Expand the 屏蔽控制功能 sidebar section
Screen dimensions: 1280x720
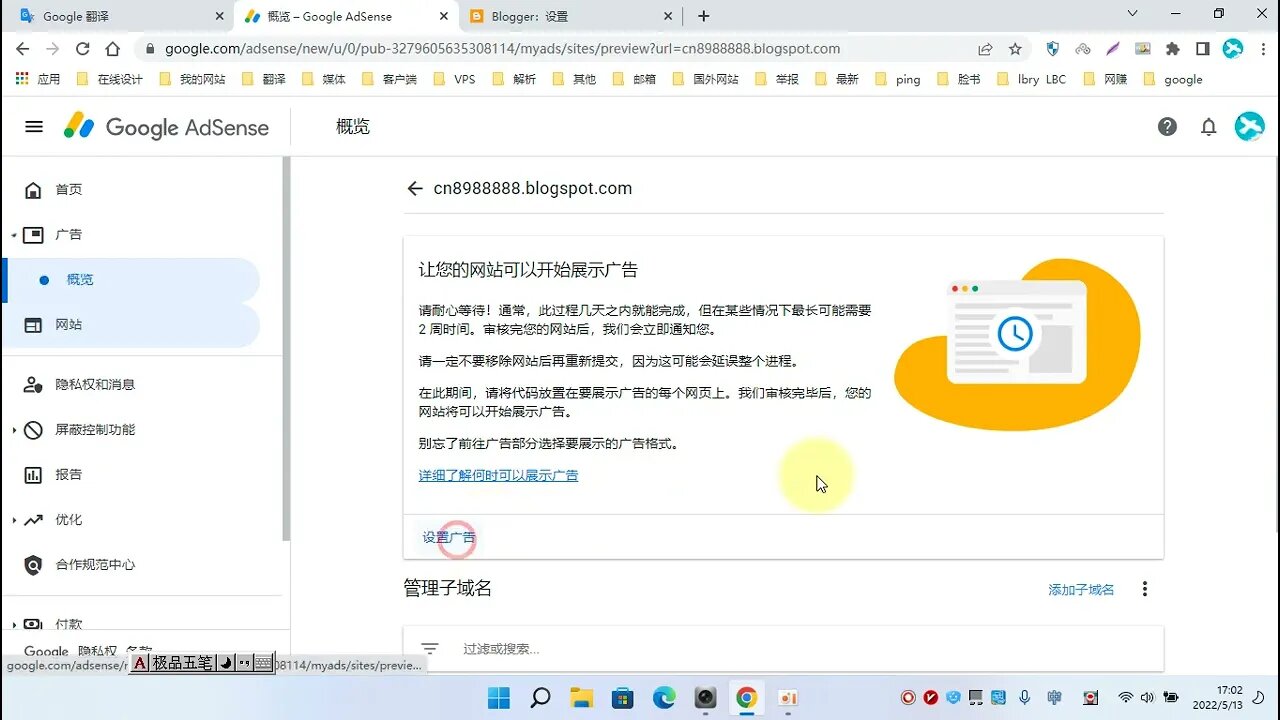click(14, 430)
